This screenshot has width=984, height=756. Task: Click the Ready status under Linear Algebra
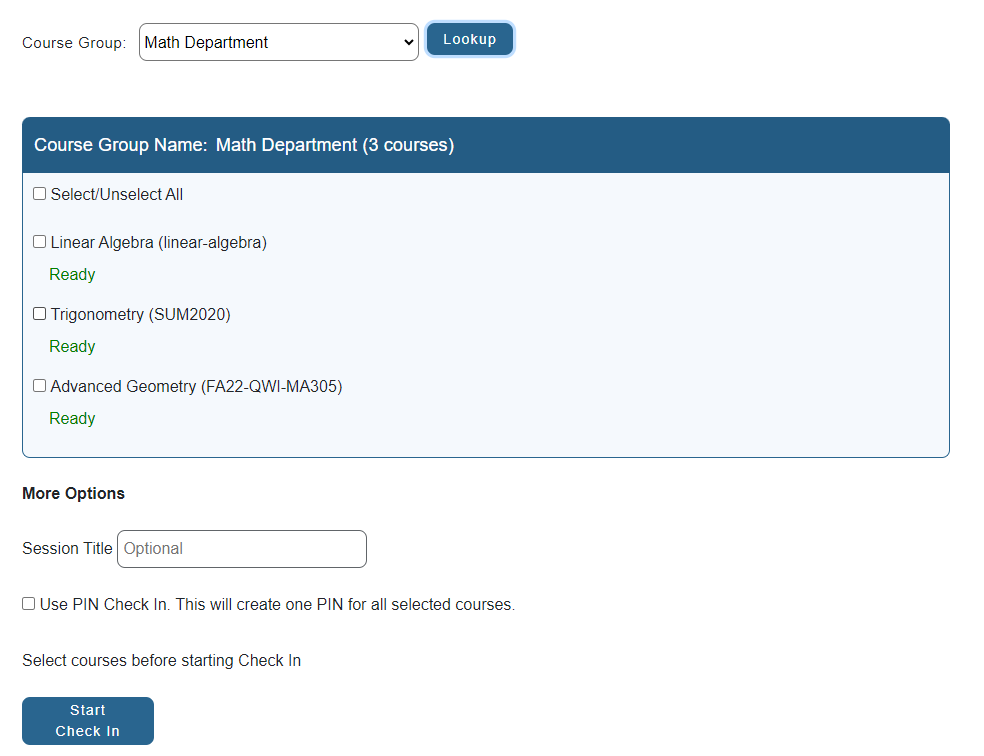72,275
